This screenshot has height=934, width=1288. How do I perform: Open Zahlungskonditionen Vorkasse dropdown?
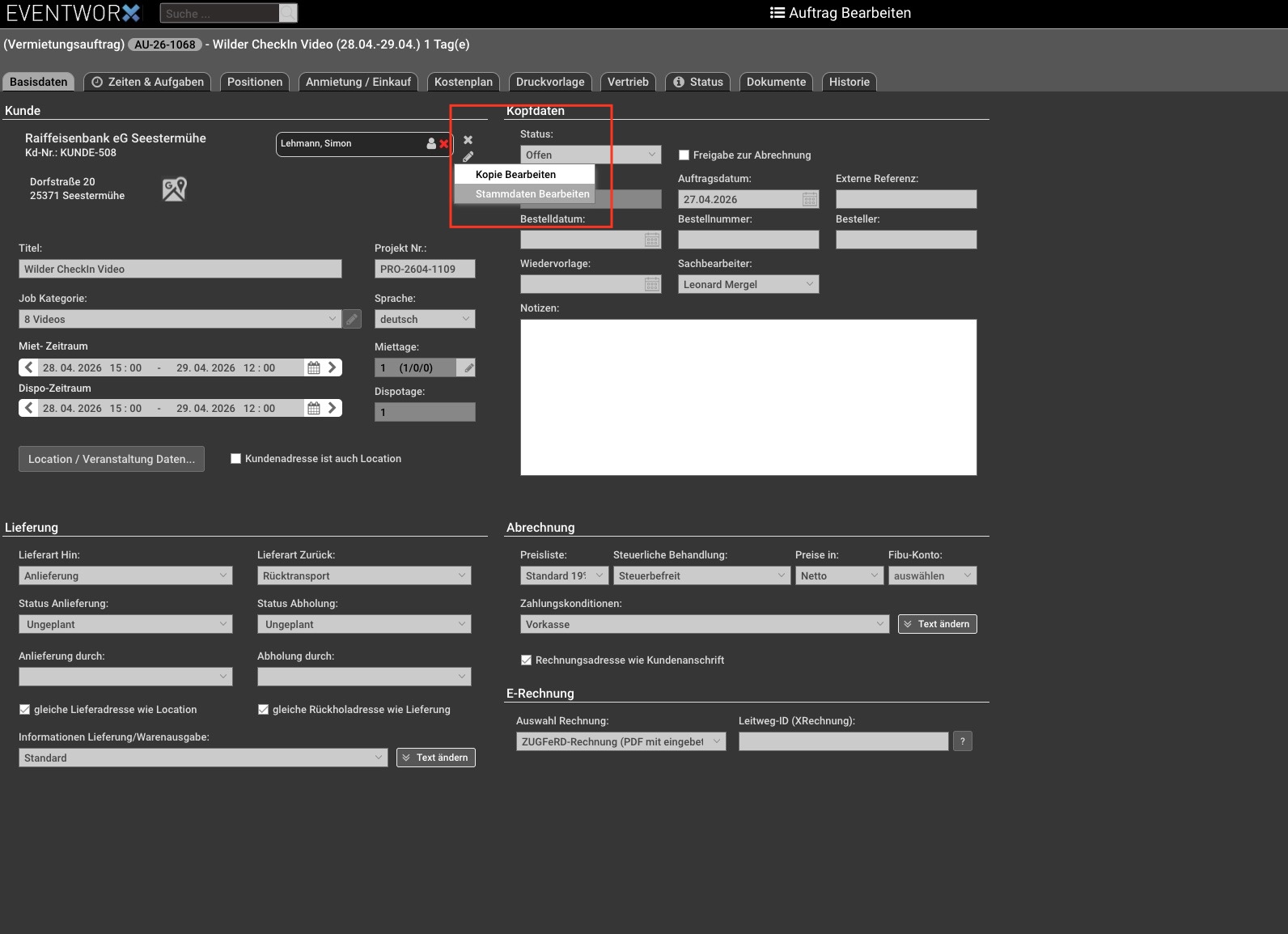click(705, 624)
